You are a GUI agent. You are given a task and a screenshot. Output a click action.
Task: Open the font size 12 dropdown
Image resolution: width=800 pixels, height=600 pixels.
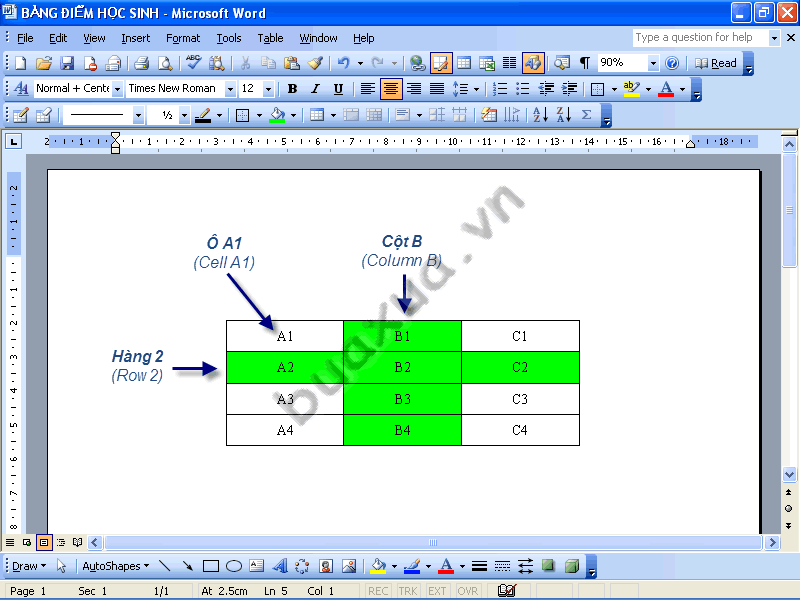pyautogui.click(x=268, y=89)
